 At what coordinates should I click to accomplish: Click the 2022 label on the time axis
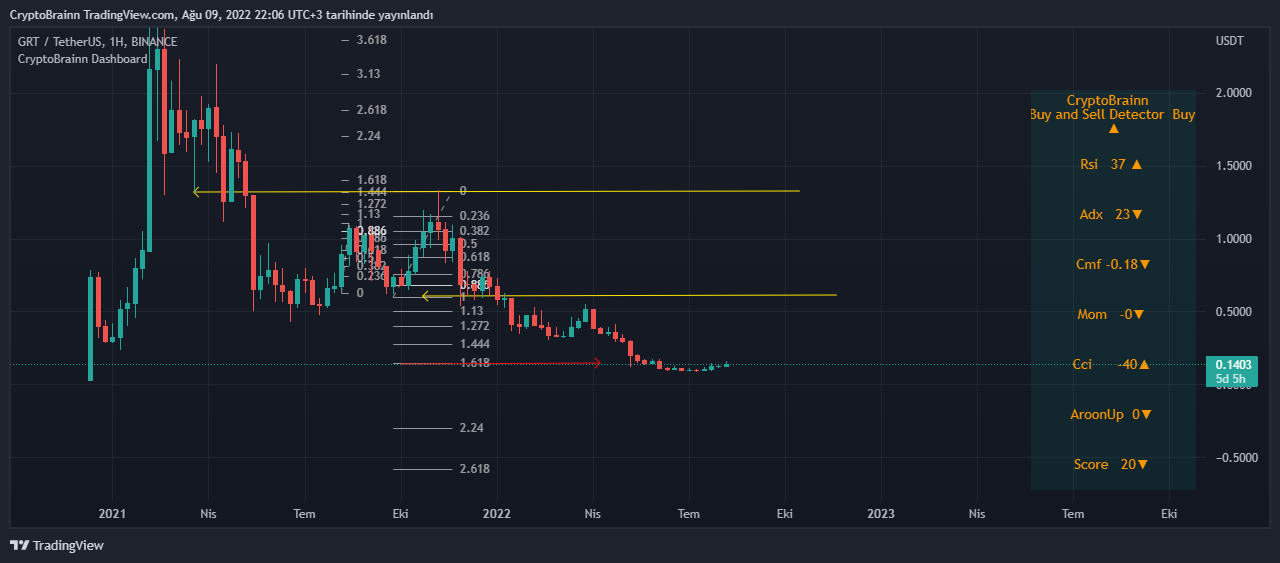(x=496, y=514)
